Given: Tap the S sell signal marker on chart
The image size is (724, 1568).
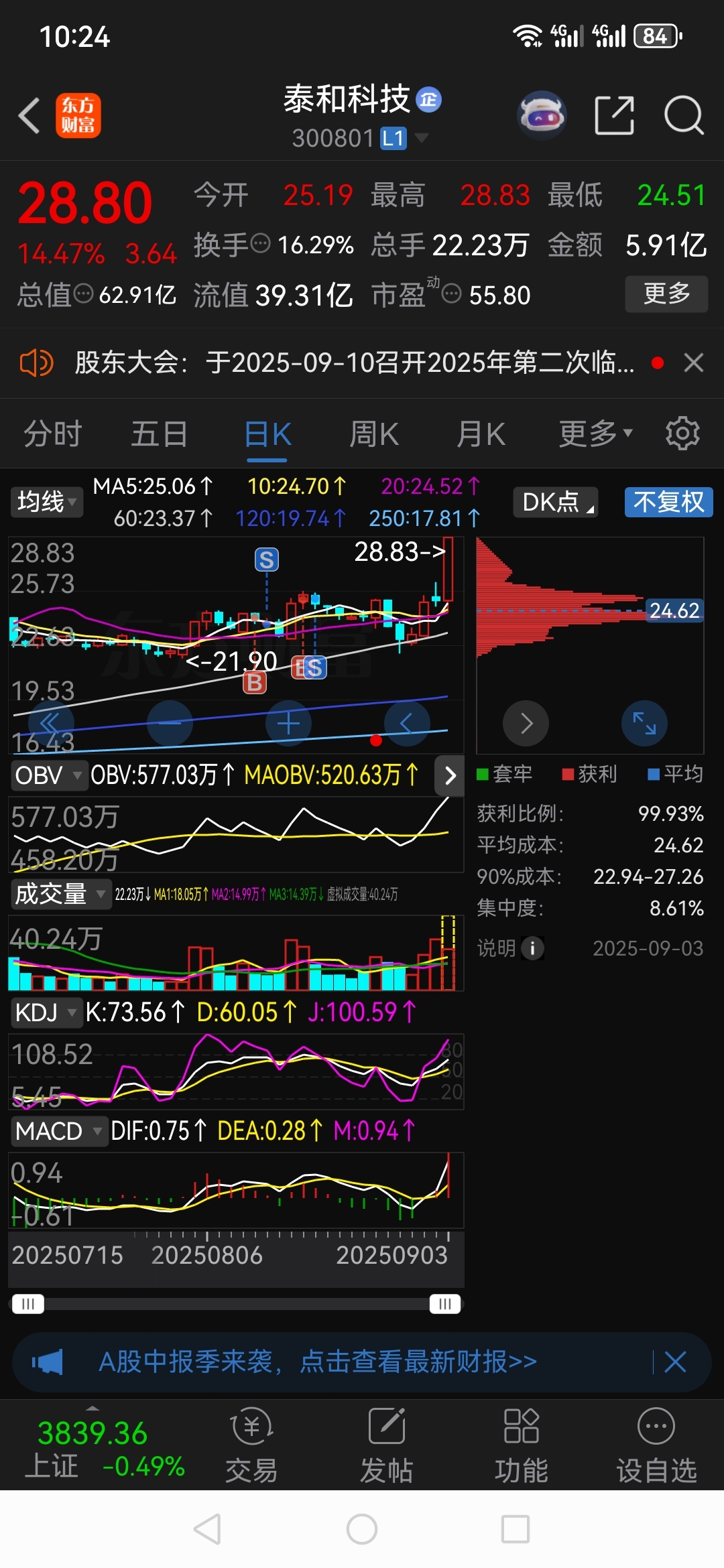Looking at the screenshot, I should click(x=267, y=560).
